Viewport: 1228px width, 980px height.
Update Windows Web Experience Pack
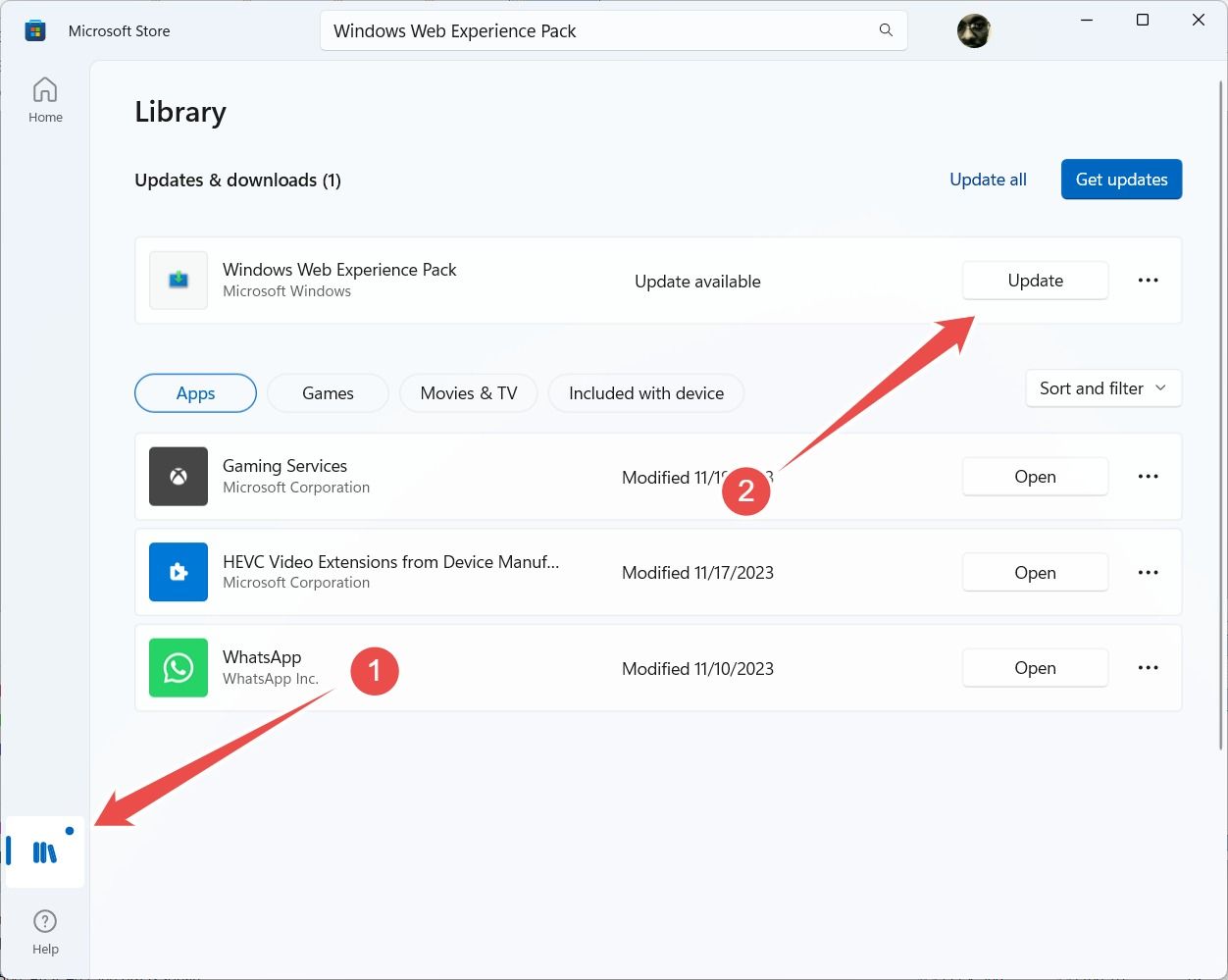click(x=1036, y=281)
